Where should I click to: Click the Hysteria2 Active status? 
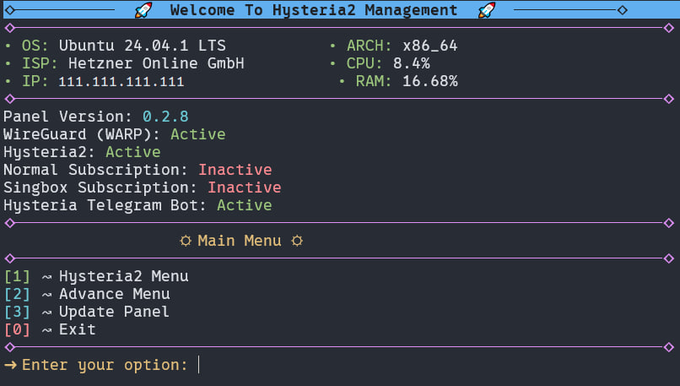tap(133, 152)
